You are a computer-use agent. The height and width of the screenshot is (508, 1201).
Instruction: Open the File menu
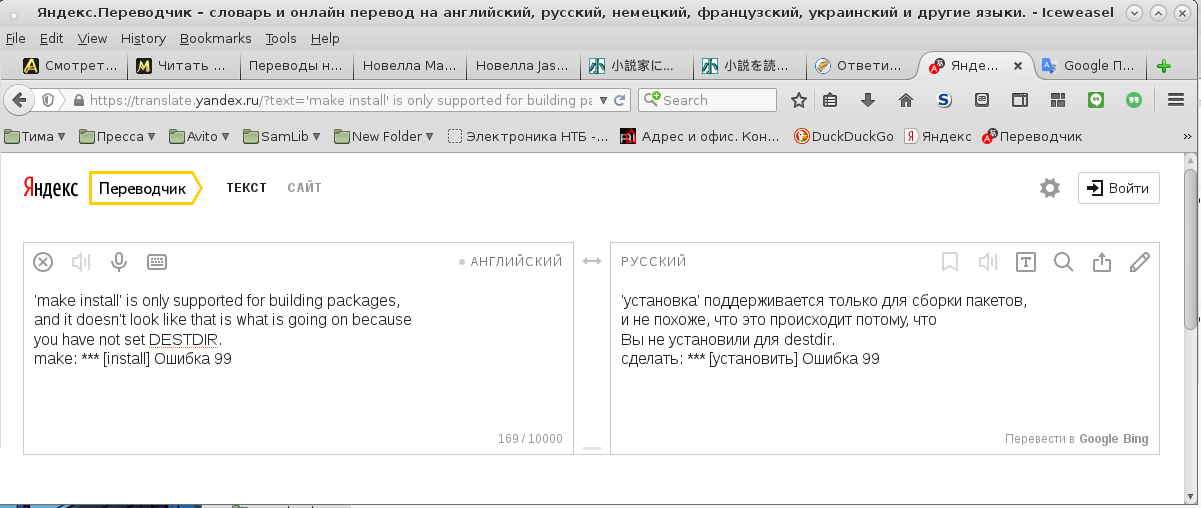16,38
